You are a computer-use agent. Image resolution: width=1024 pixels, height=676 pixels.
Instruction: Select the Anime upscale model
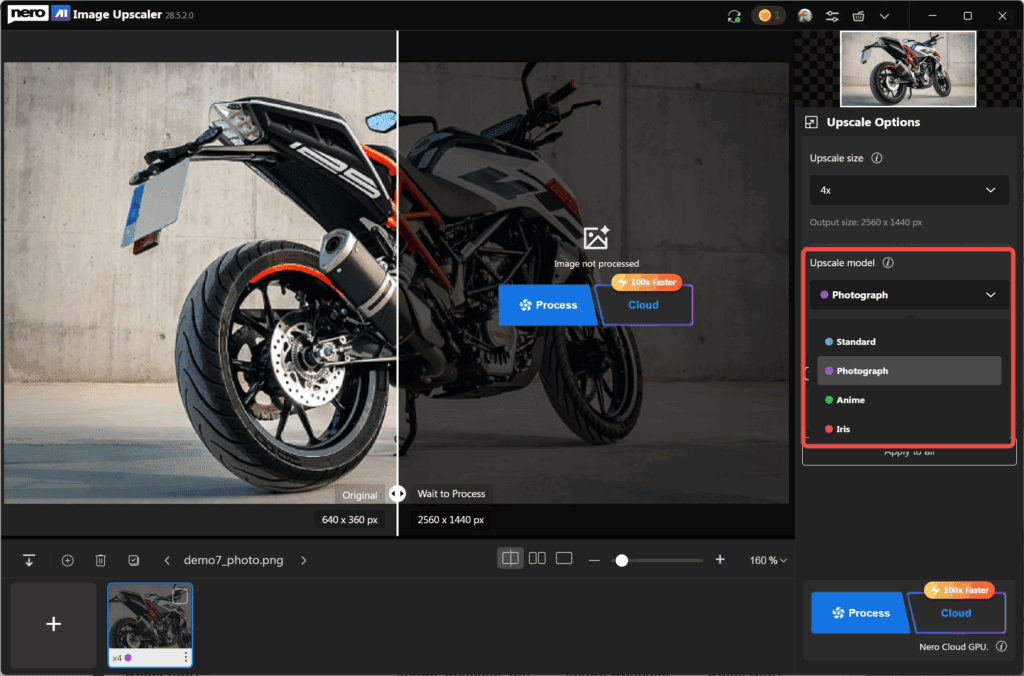[x=908, y=399]
